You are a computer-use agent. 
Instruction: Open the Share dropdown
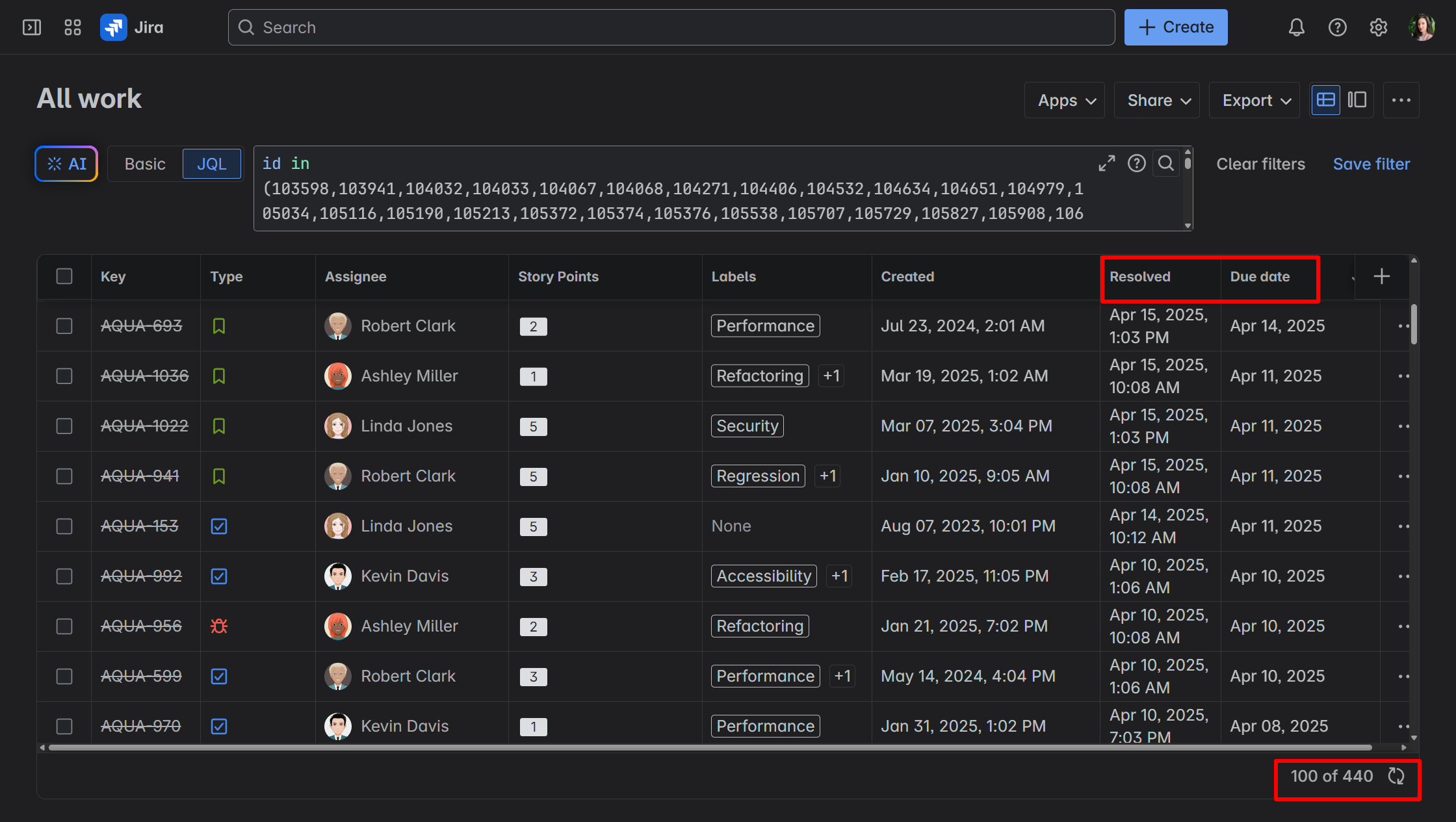click(x=1158, y=100)
